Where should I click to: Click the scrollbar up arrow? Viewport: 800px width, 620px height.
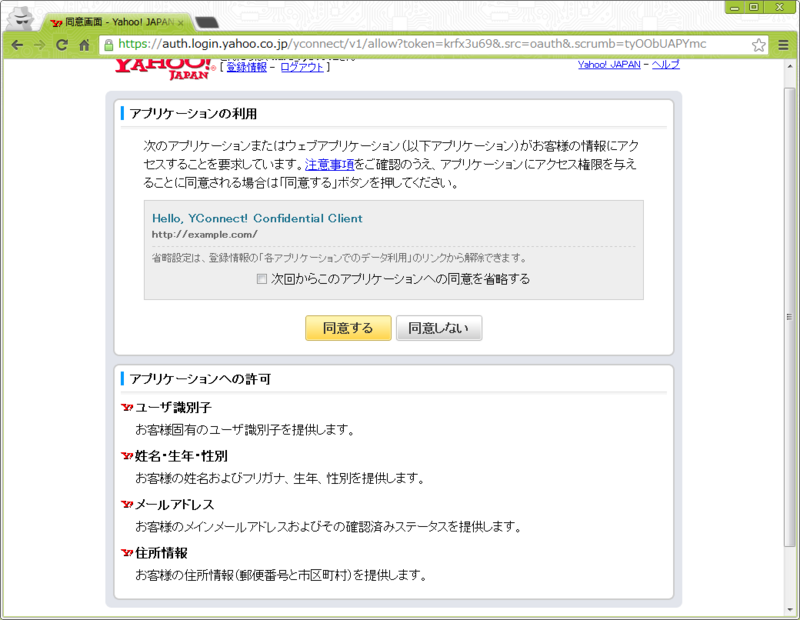point(789,66)
